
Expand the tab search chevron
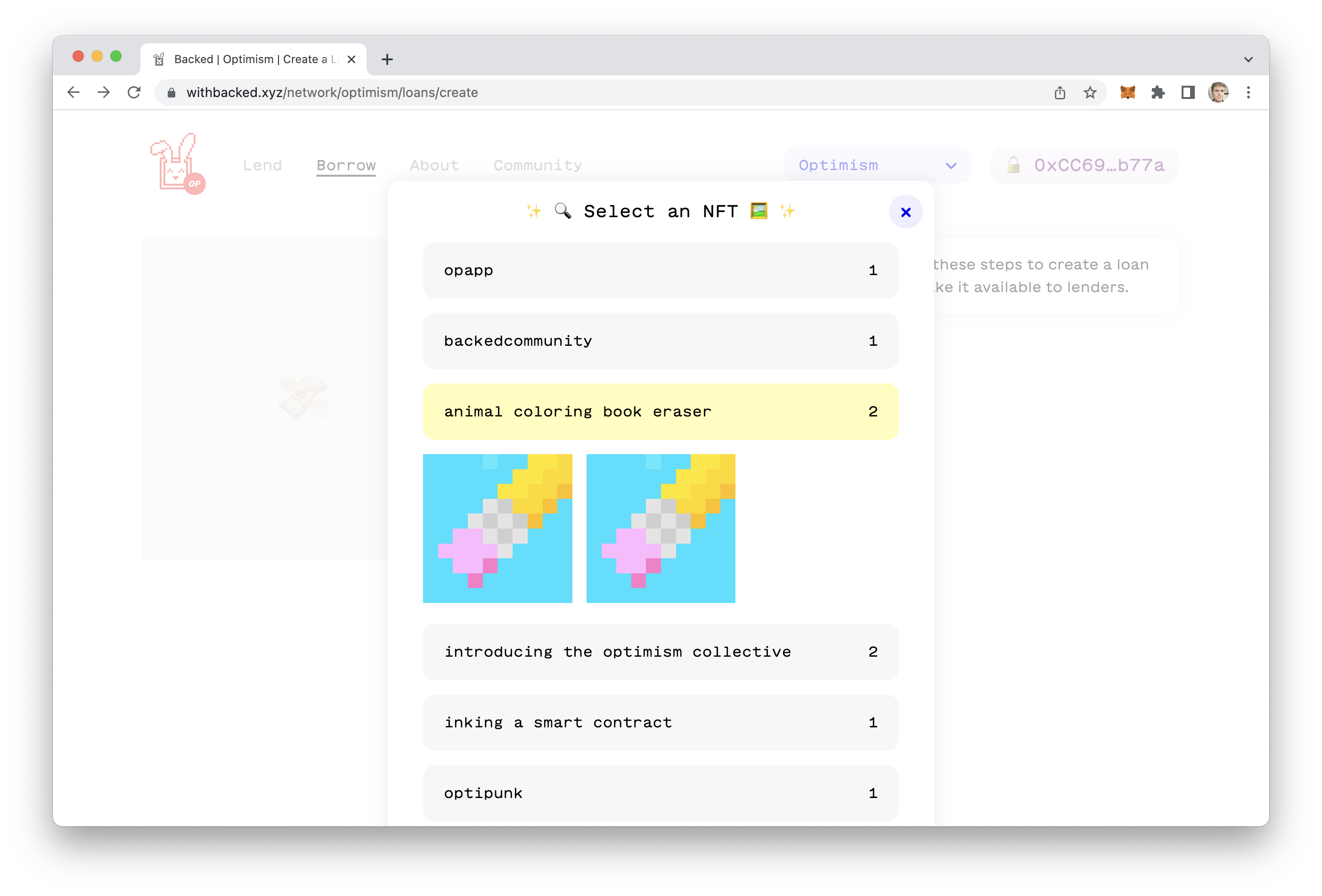(1248, 59)
